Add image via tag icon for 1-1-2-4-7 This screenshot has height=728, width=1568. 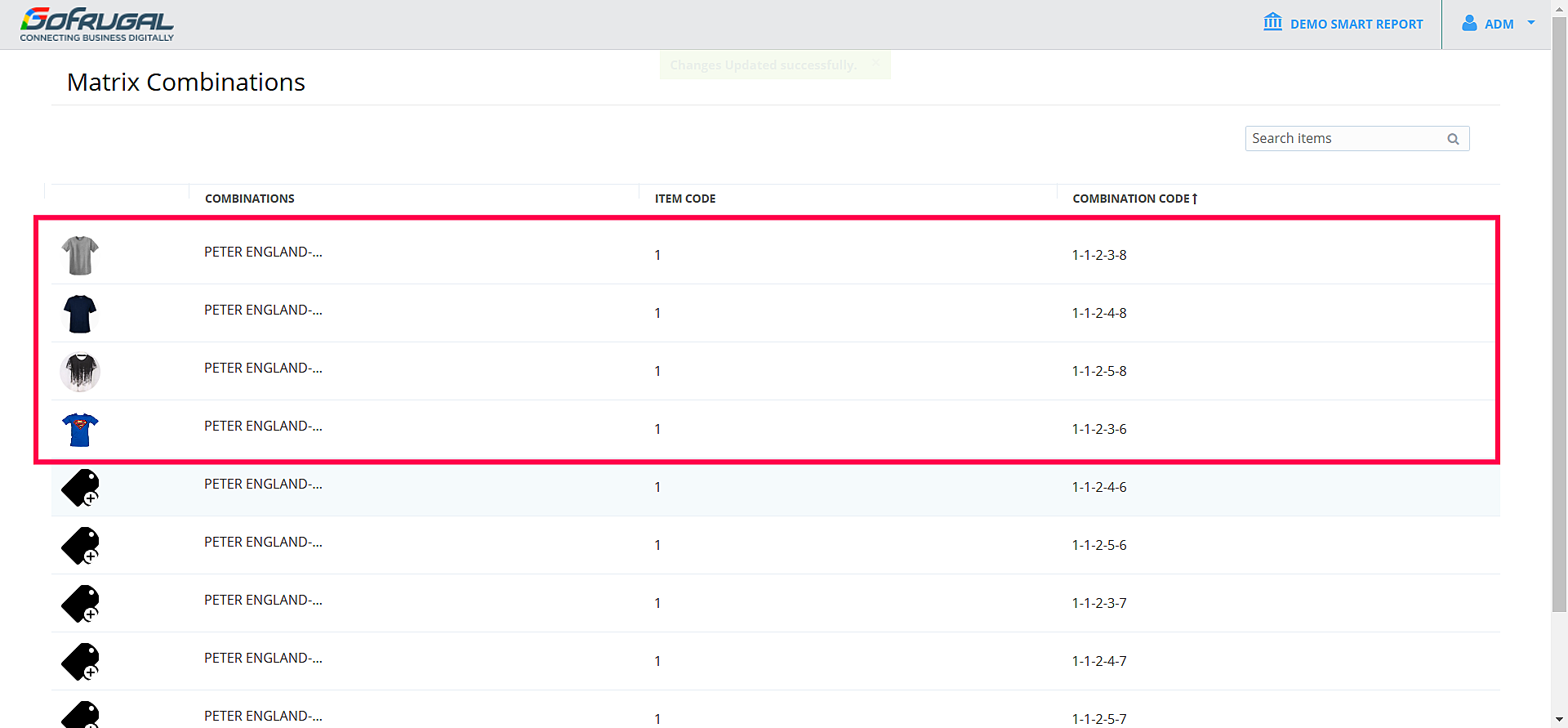pos(80,661)
